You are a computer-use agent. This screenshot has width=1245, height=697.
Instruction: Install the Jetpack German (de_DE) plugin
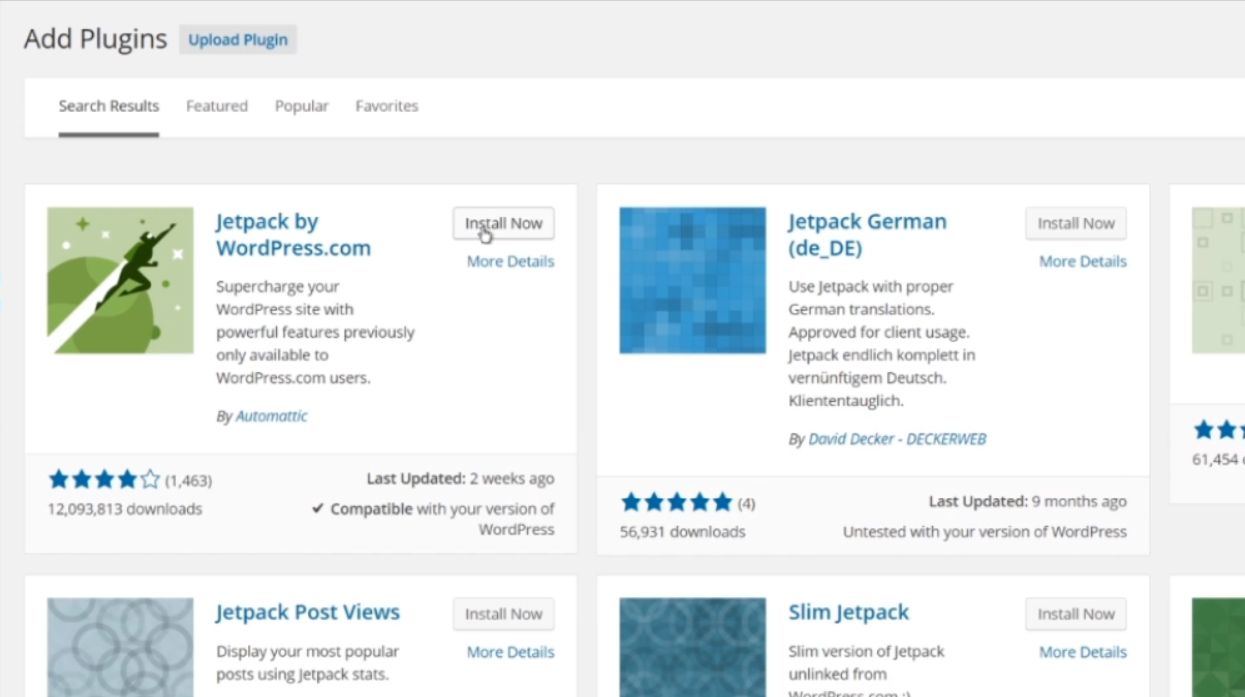tap(1076, 223)
